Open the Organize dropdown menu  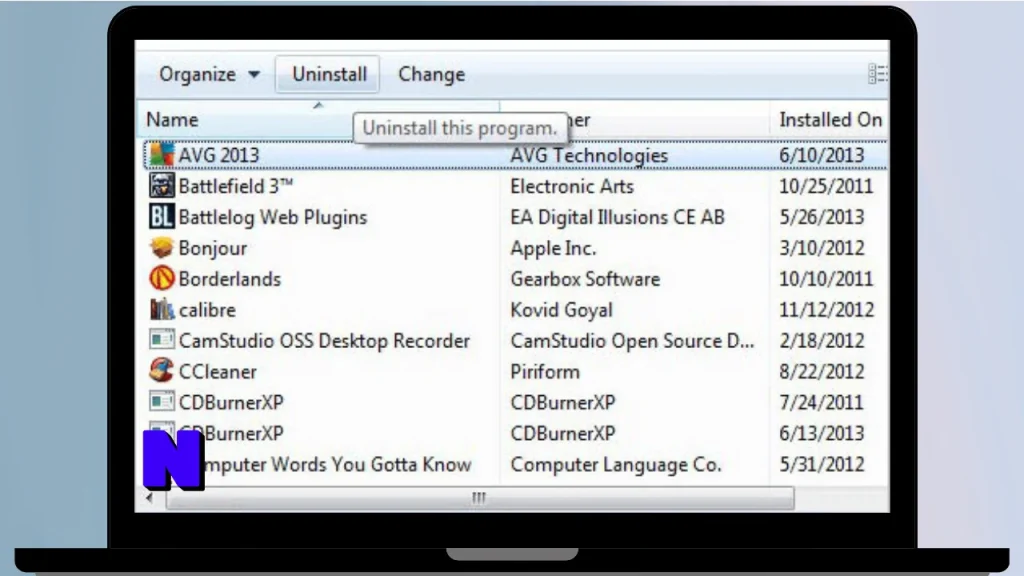coord(209,74)
